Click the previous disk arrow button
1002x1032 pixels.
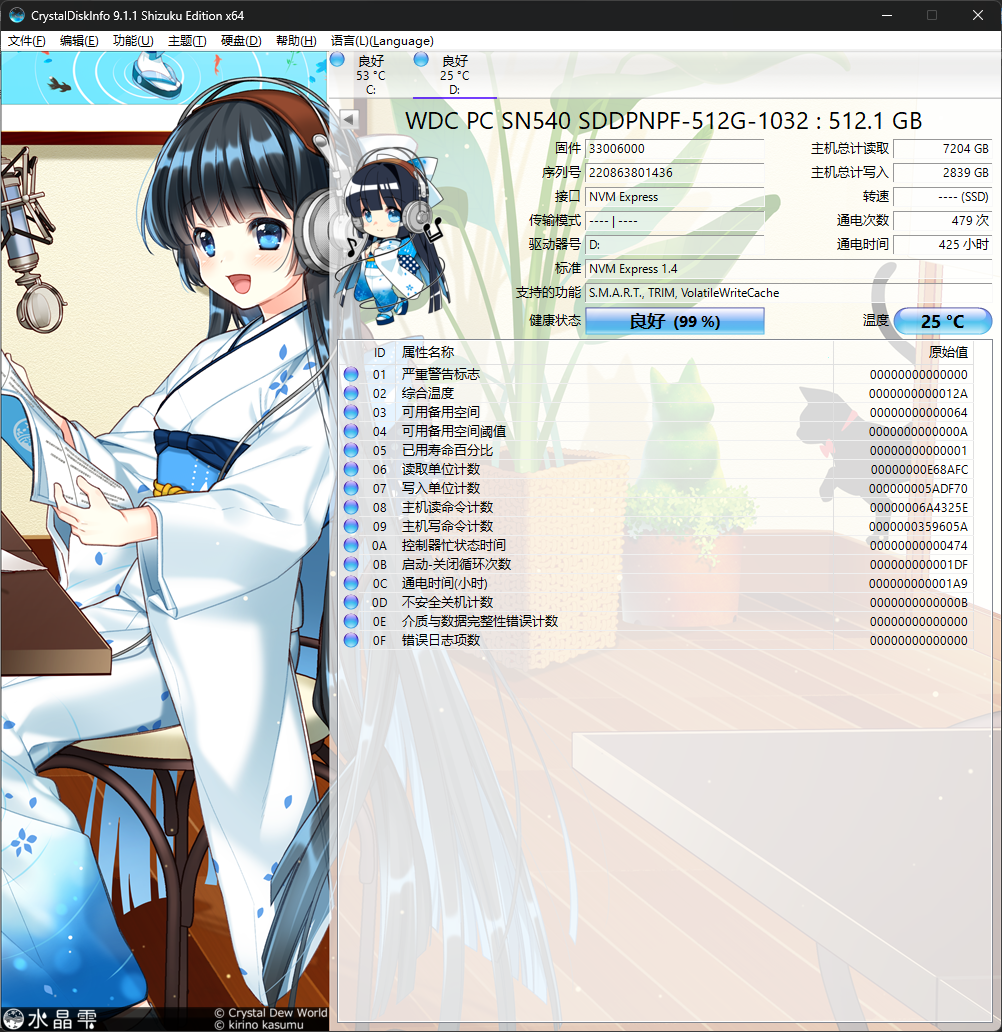(x=349, y=119)
